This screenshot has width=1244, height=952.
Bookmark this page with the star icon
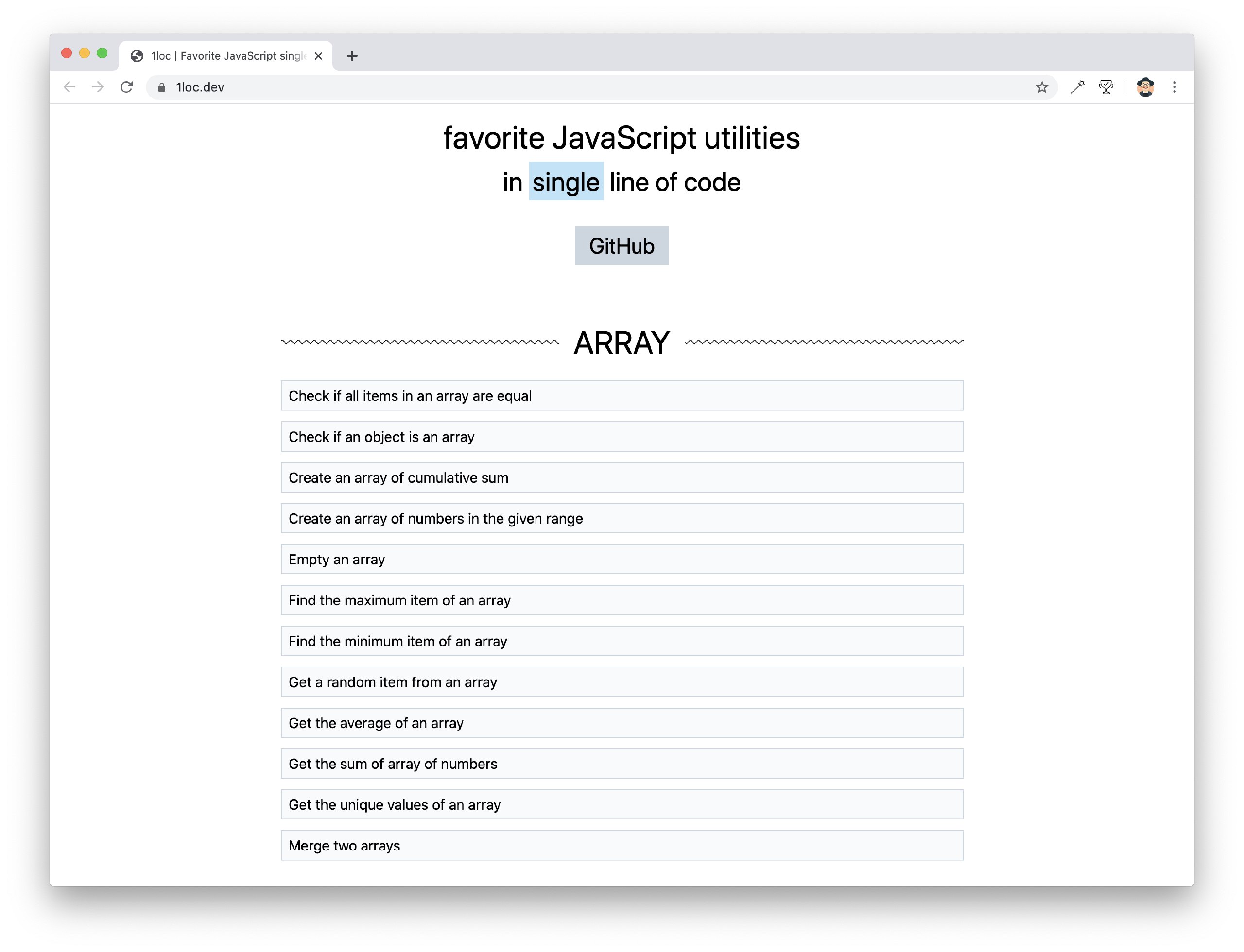point(1041,87)
